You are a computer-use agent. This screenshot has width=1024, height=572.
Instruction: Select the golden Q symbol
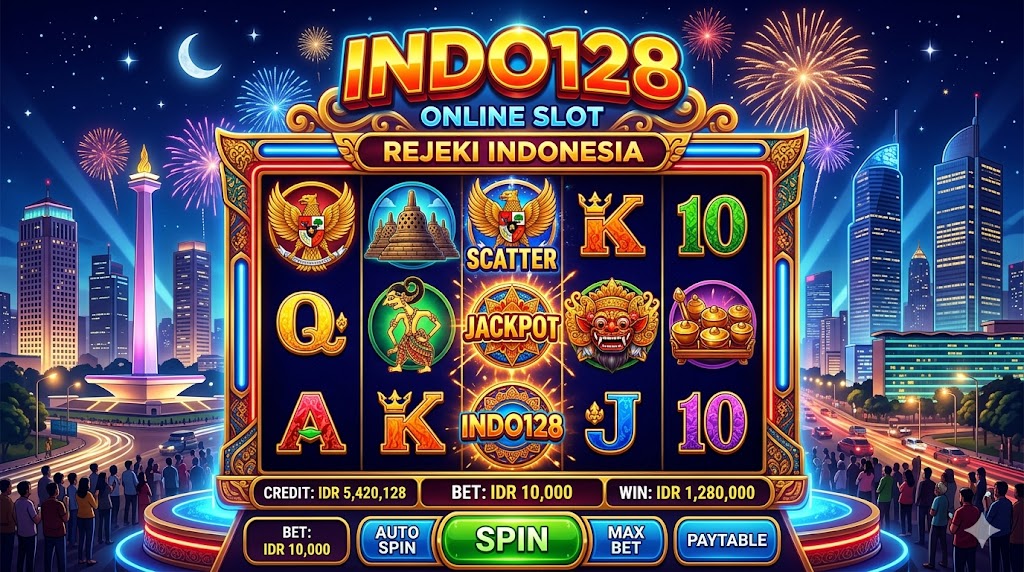pyautogui.click(x=311, y=325)
